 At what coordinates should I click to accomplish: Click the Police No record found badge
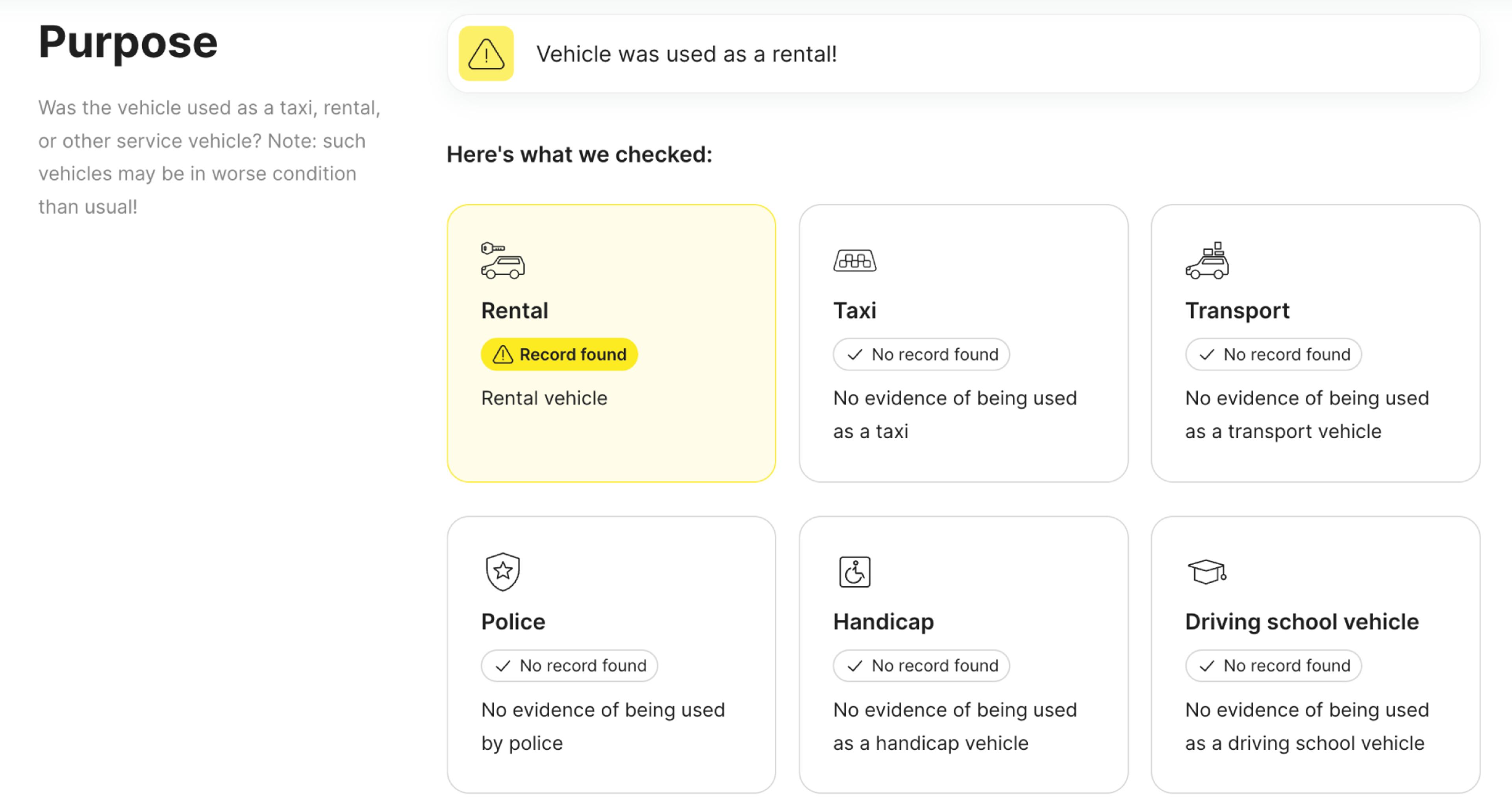(x=569, y=665)
